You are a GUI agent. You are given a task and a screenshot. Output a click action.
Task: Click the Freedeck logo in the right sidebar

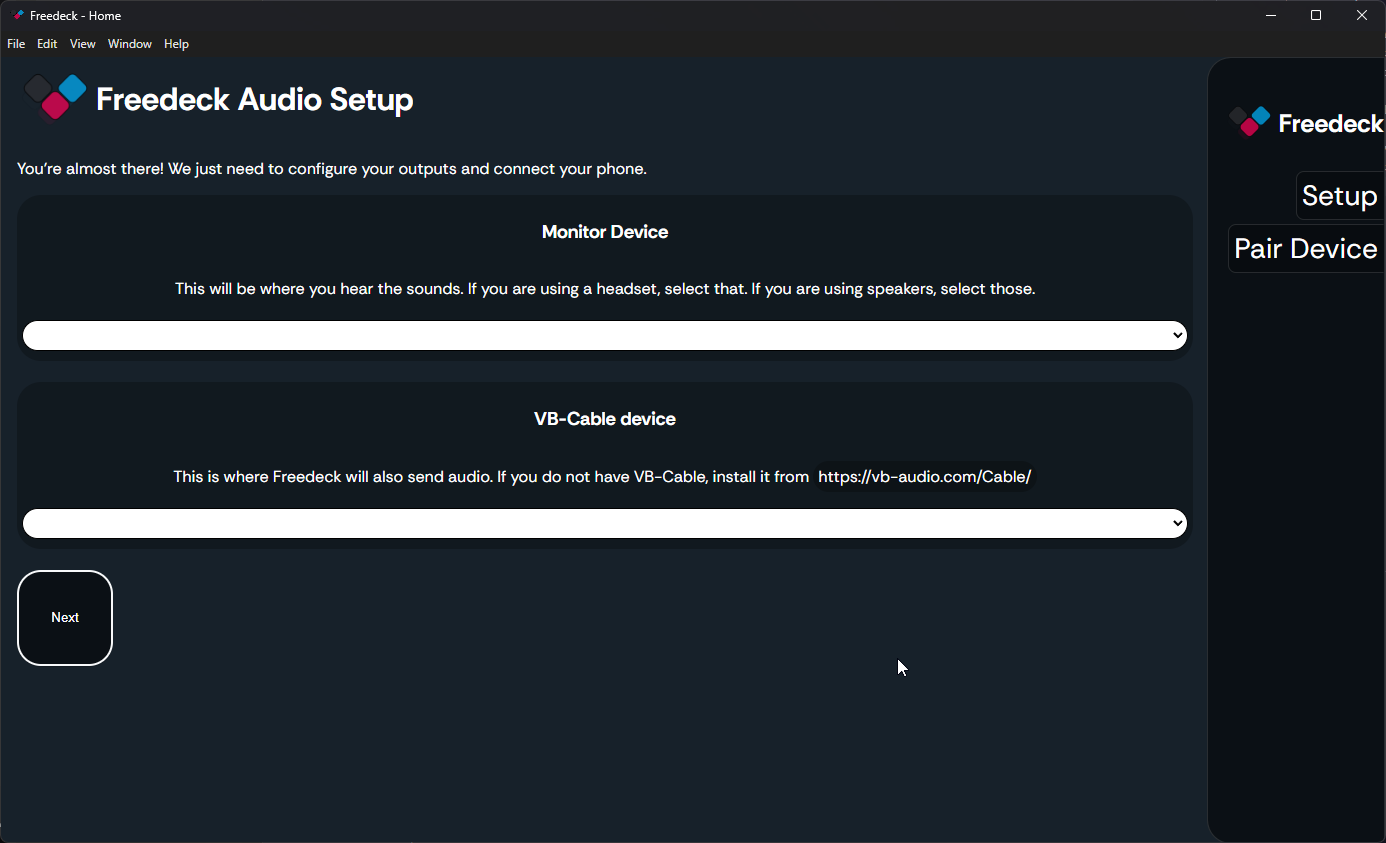(x=1250, y=121)
